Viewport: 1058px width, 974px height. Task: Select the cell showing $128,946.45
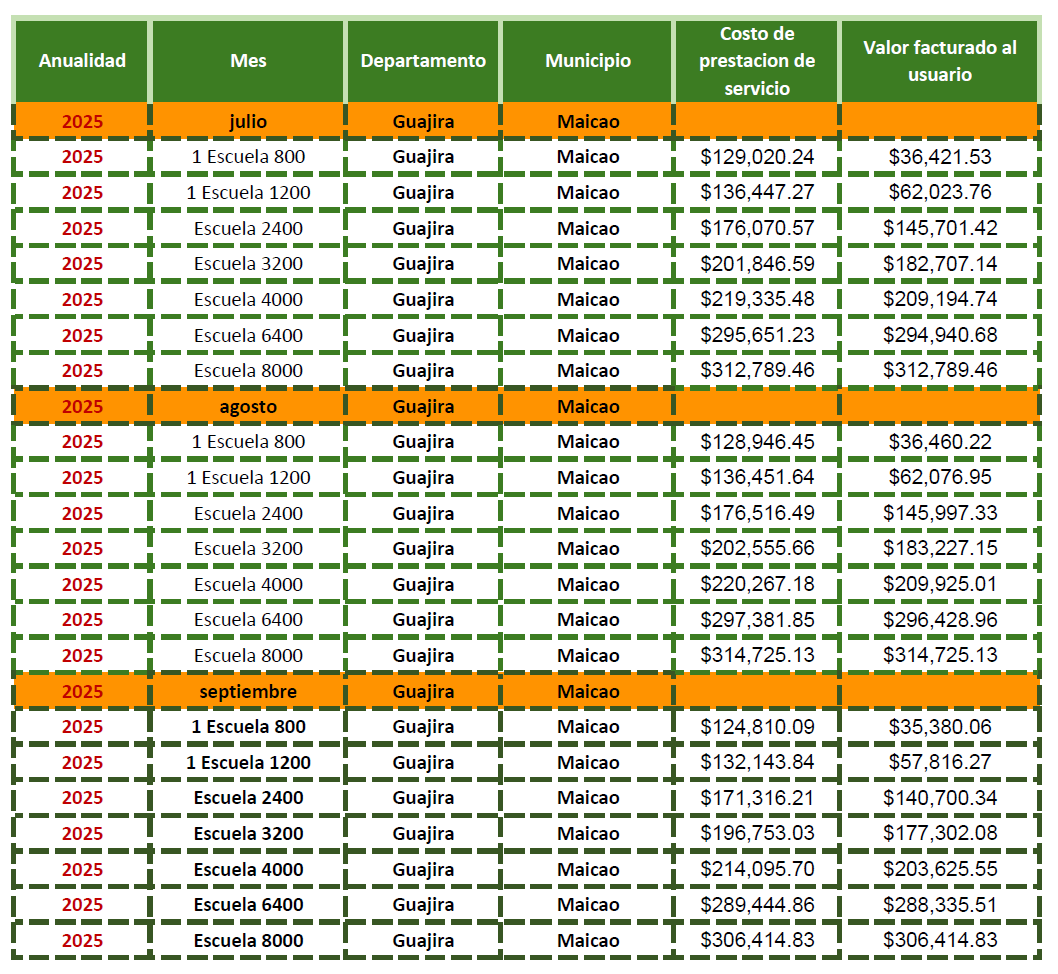coord(757,442)
